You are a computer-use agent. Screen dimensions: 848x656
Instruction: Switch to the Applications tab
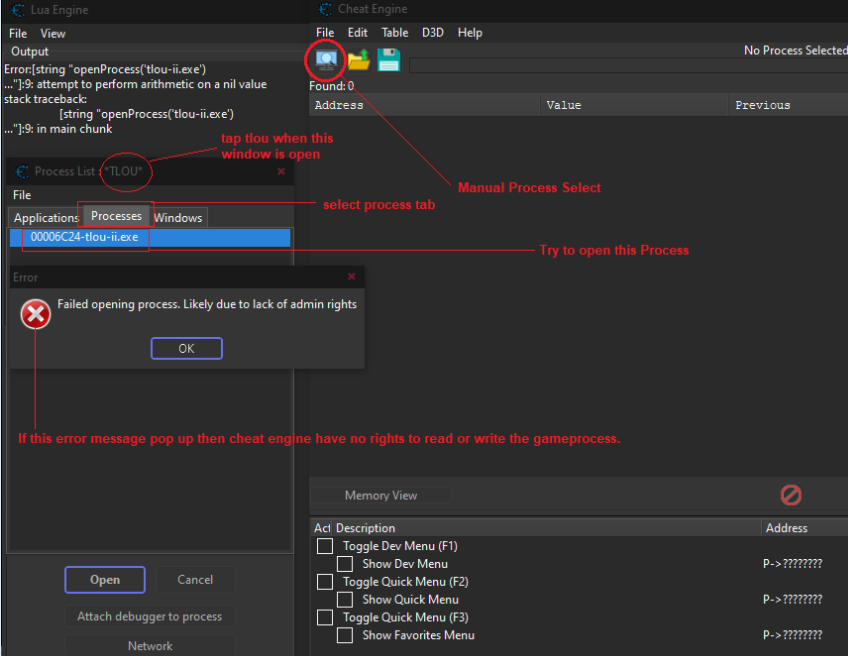pyautogui.click(x=46, y=218)
